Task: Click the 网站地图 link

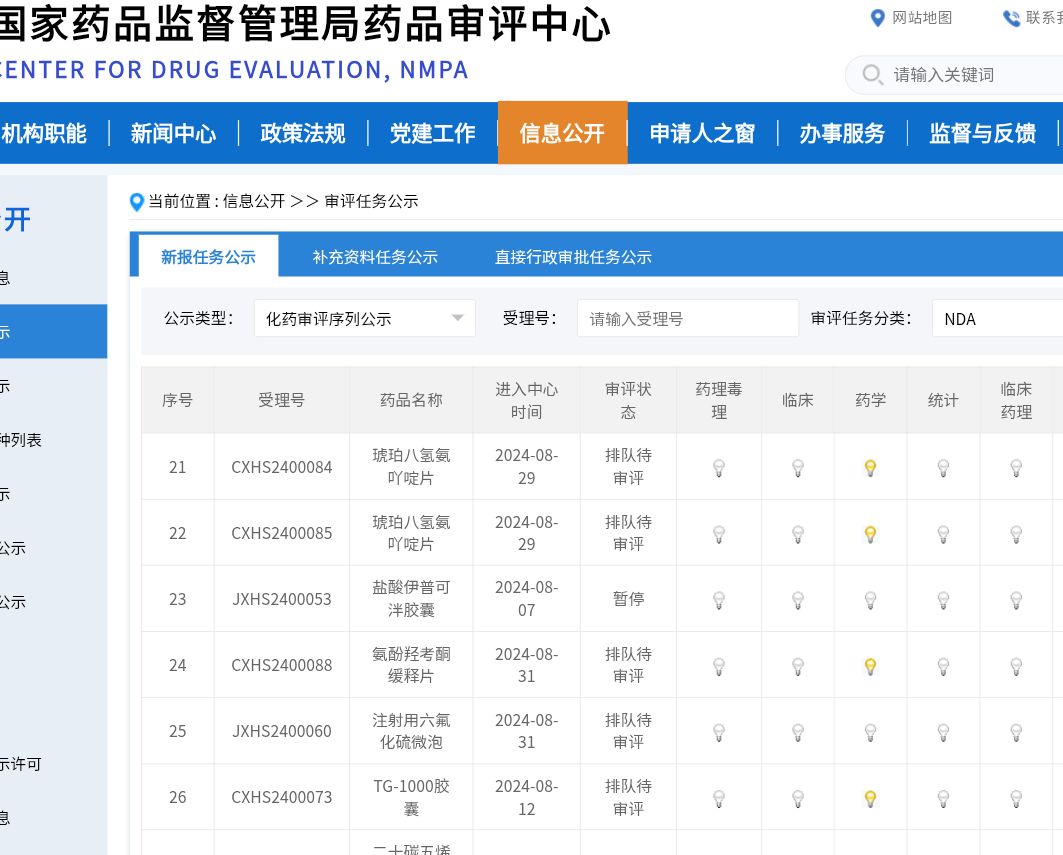Action: coord(922,18)
